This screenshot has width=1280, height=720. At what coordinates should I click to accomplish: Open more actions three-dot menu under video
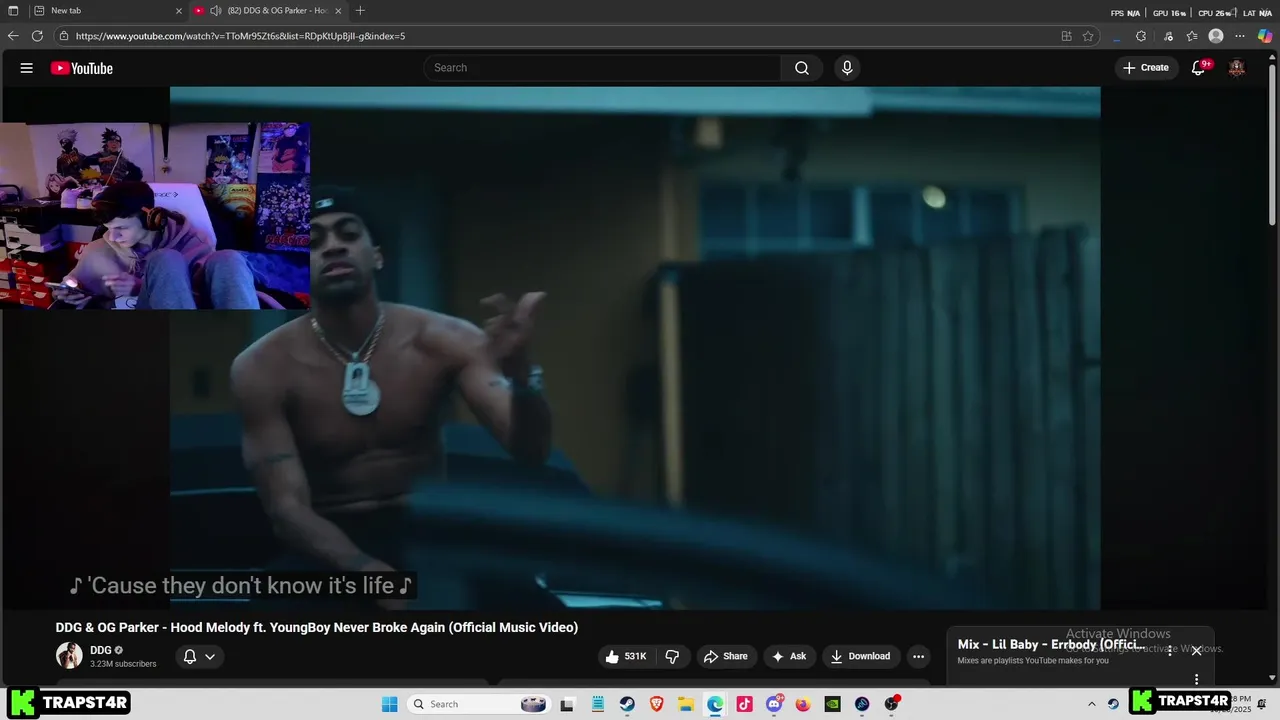[918, 657]
